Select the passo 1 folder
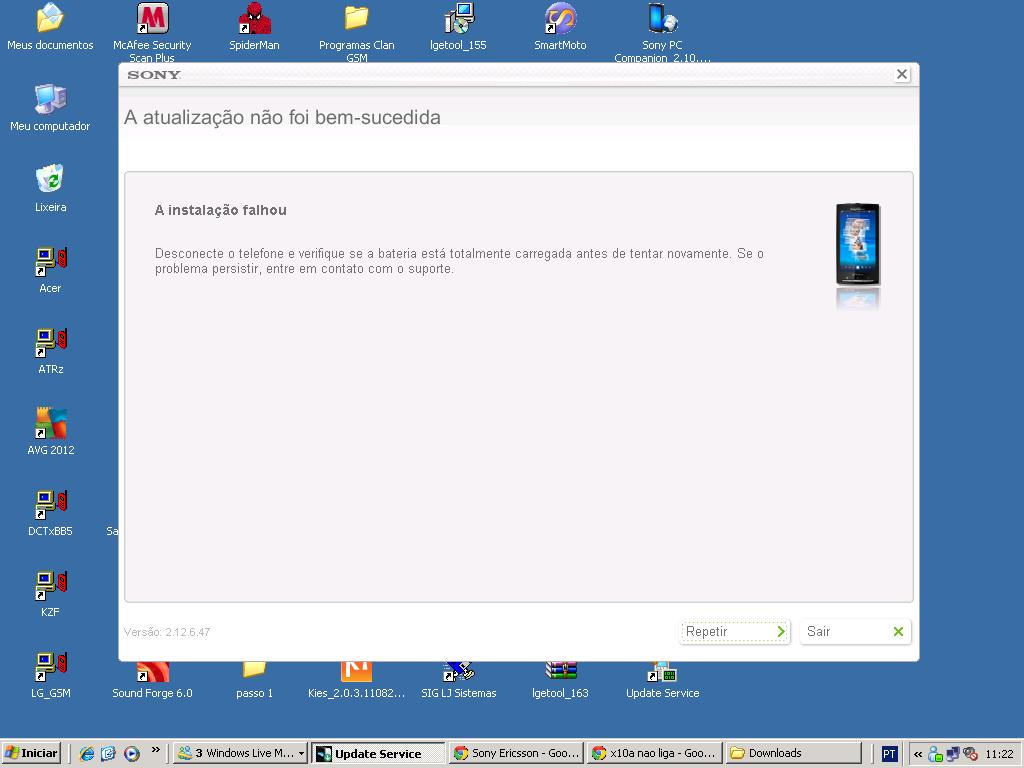This screenshot has height=768, width=1024. pos(254,680)
